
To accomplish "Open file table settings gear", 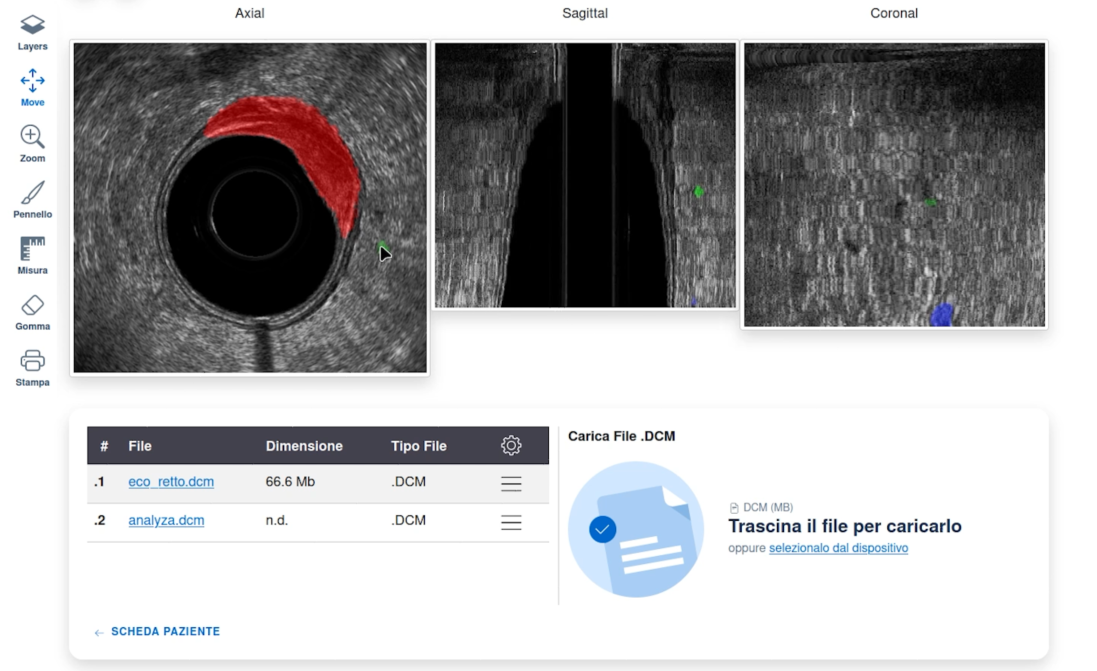I will click(x=511, y=446).
